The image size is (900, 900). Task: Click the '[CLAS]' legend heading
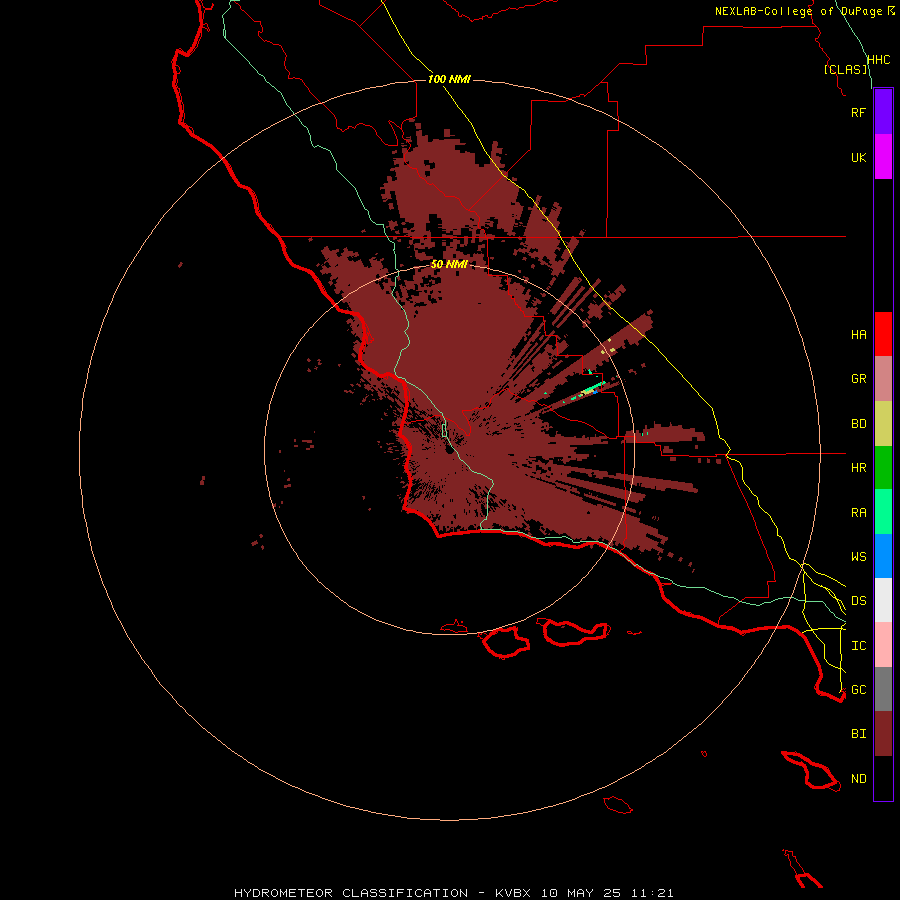tap(845, 69)
